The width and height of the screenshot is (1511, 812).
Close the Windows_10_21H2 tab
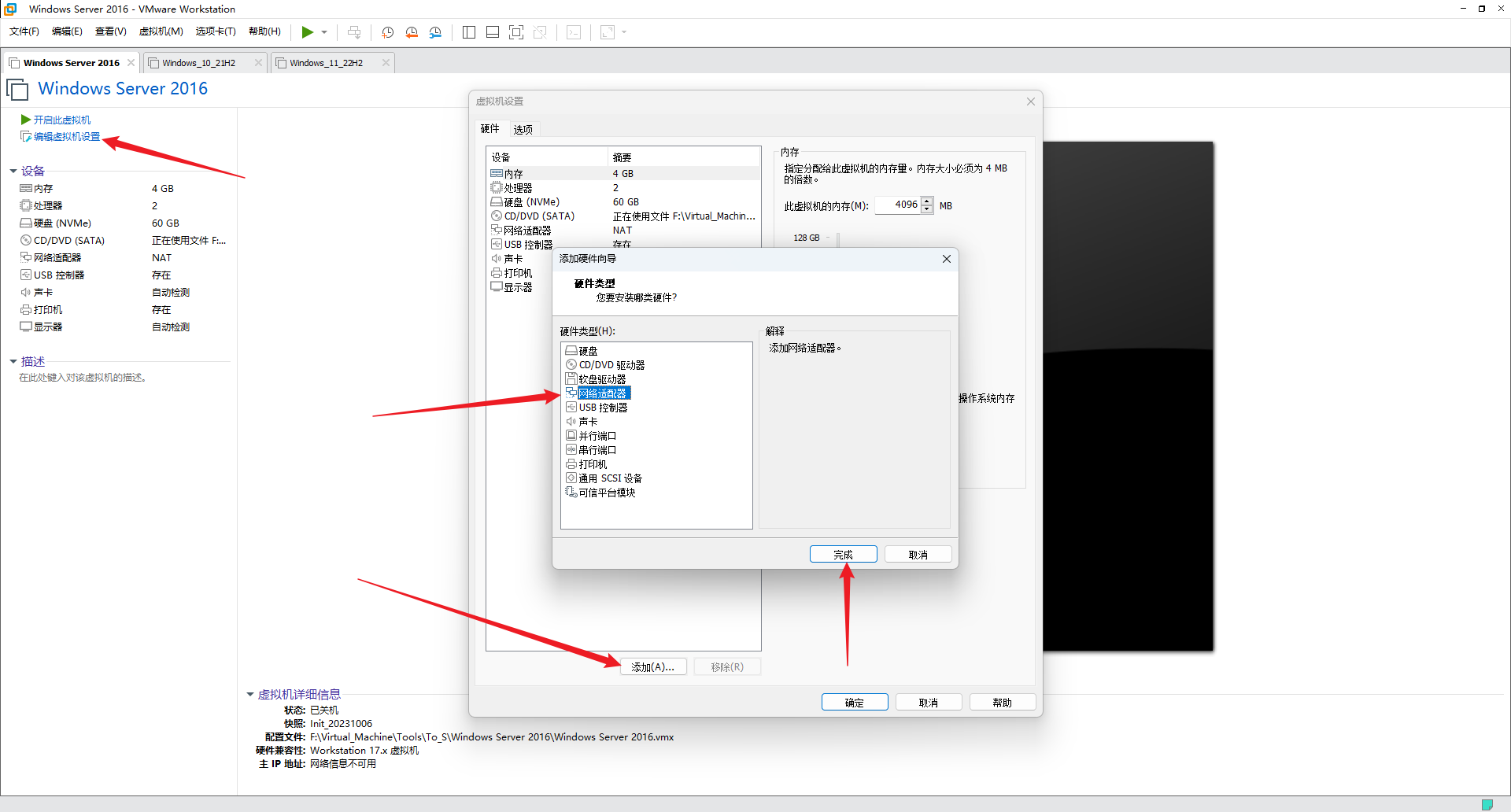[258, 63]
